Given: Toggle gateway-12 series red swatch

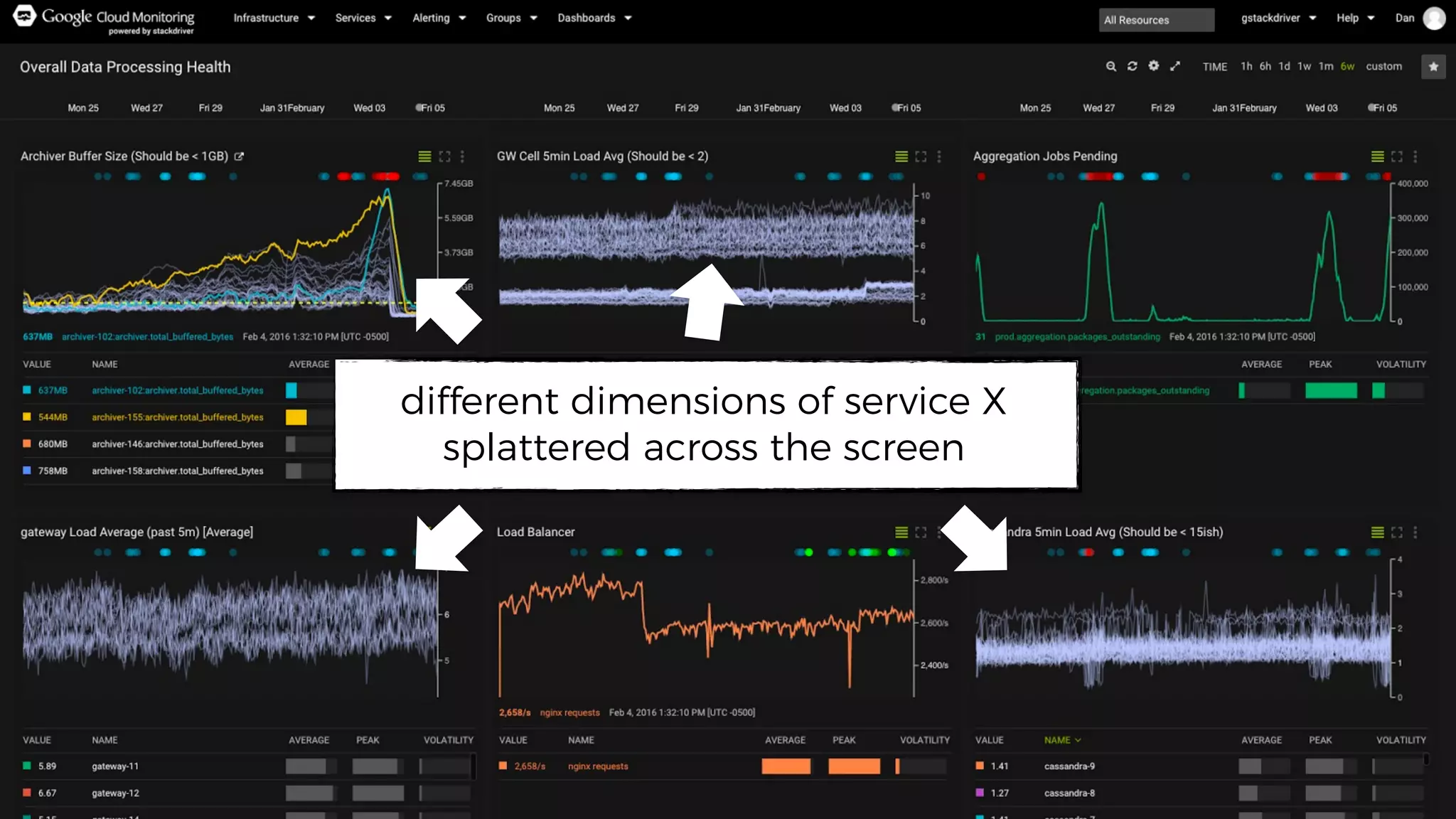Looking at the screenshot, I should pos(27,792).
